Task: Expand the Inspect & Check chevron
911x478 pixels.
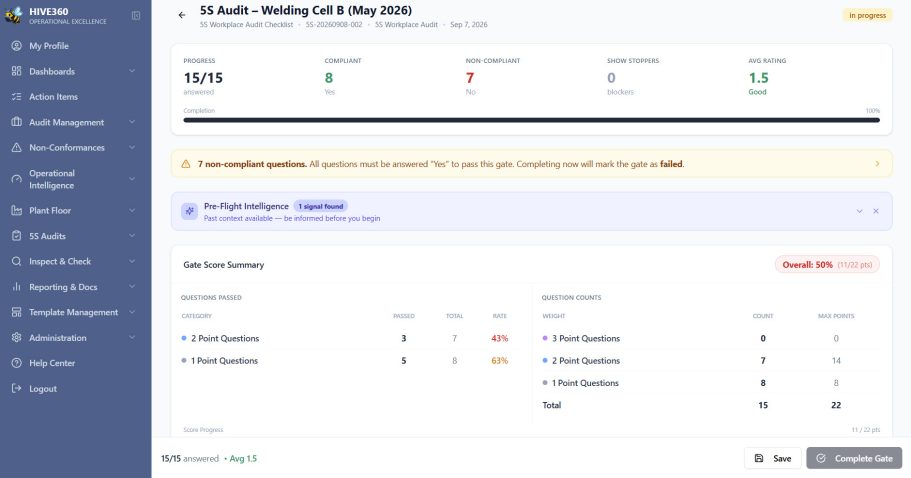Action: (132, 261)
